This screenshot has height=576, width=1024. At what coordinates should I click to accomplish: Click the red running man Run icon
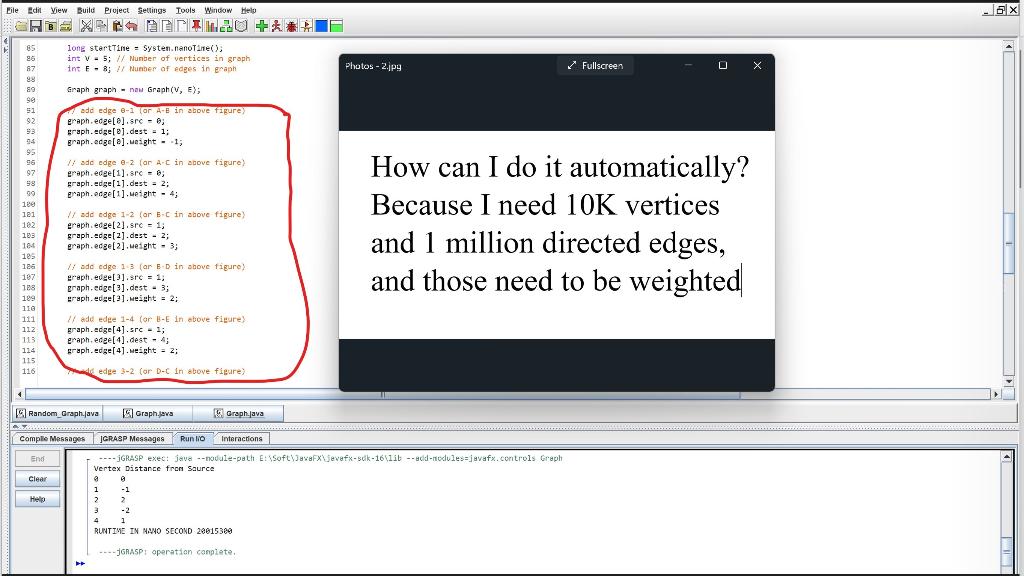pyautogui.click(x=276, y=26)
